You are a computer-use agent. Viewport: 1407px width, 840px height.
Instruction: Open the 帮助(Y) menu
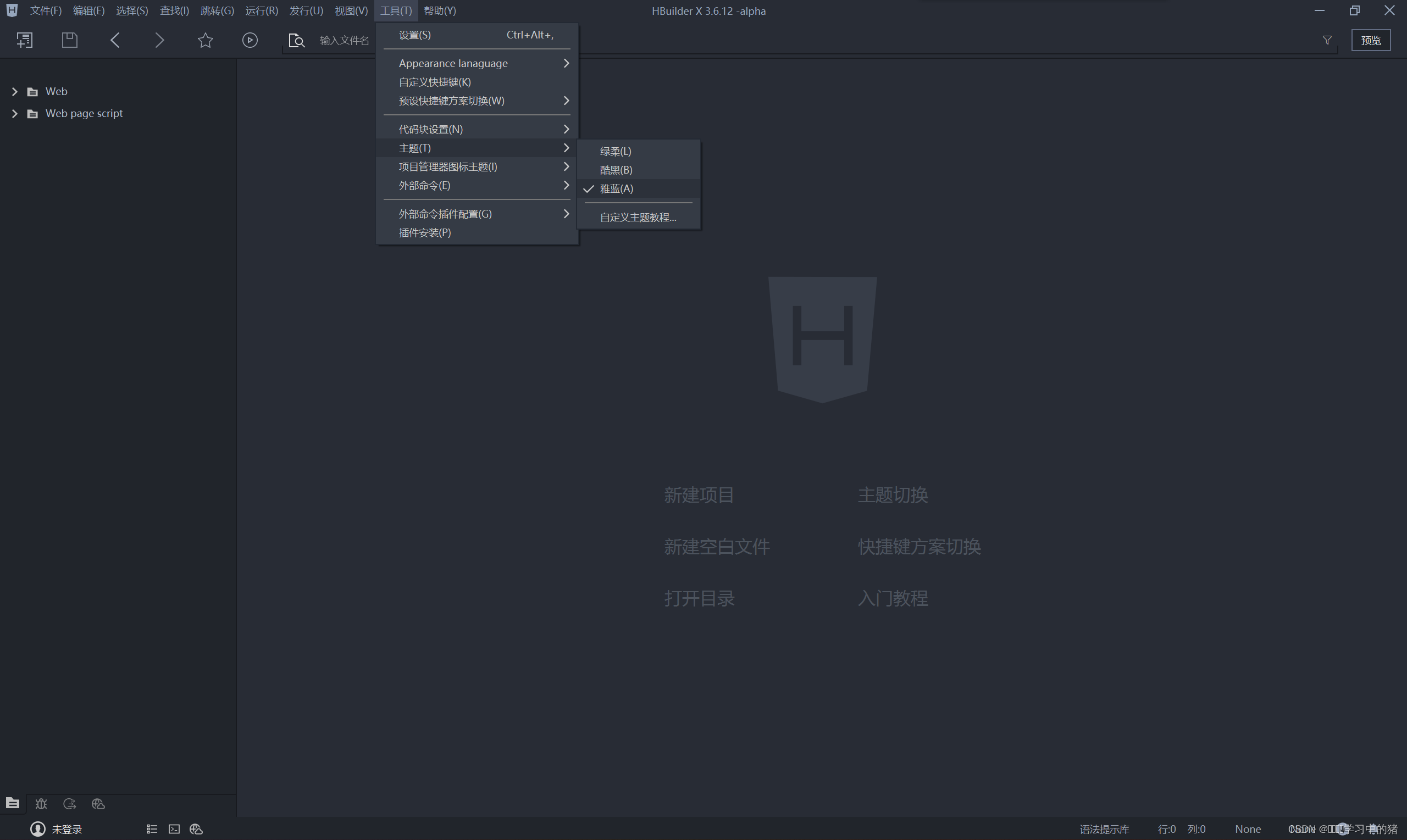coord(439,11)
